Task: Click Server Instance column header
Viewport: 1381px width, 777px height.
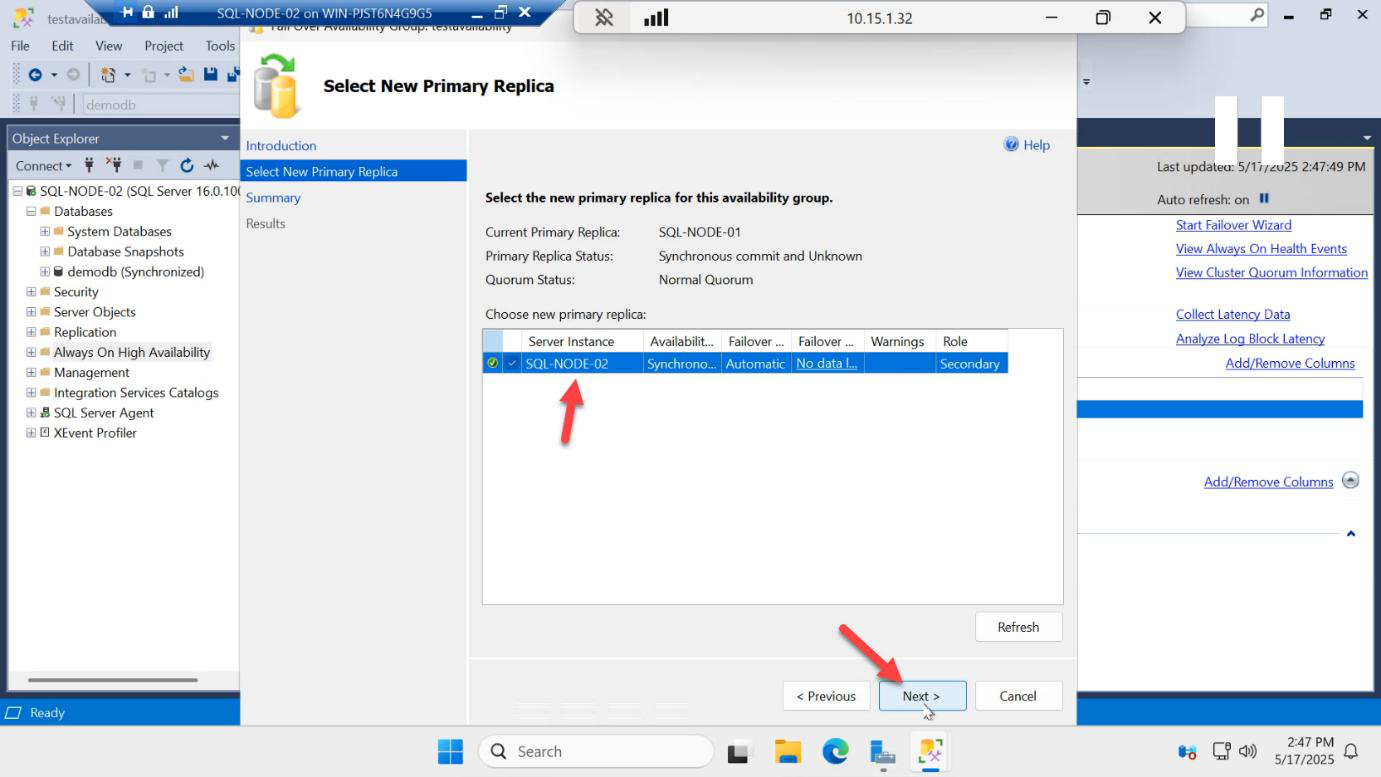Action: (582, 341)
